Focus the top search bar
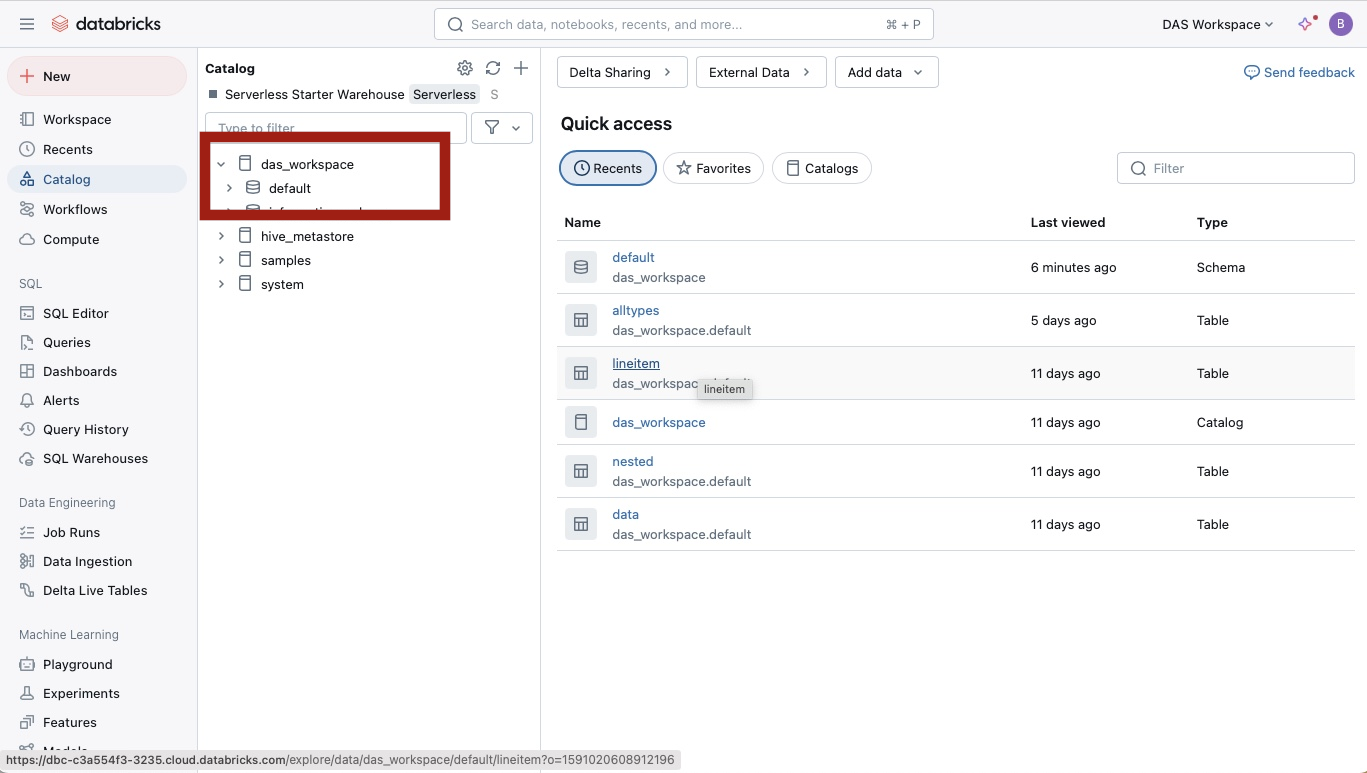The image size is (1367, 773). 684,24
